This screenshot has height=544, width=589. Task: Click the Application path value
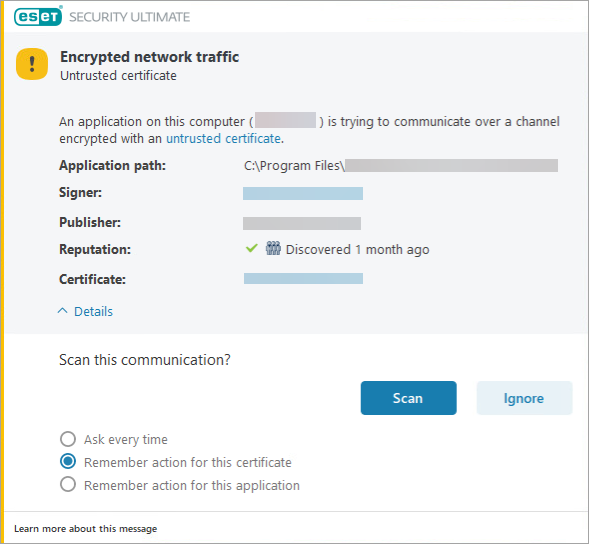tap(401, 165)
